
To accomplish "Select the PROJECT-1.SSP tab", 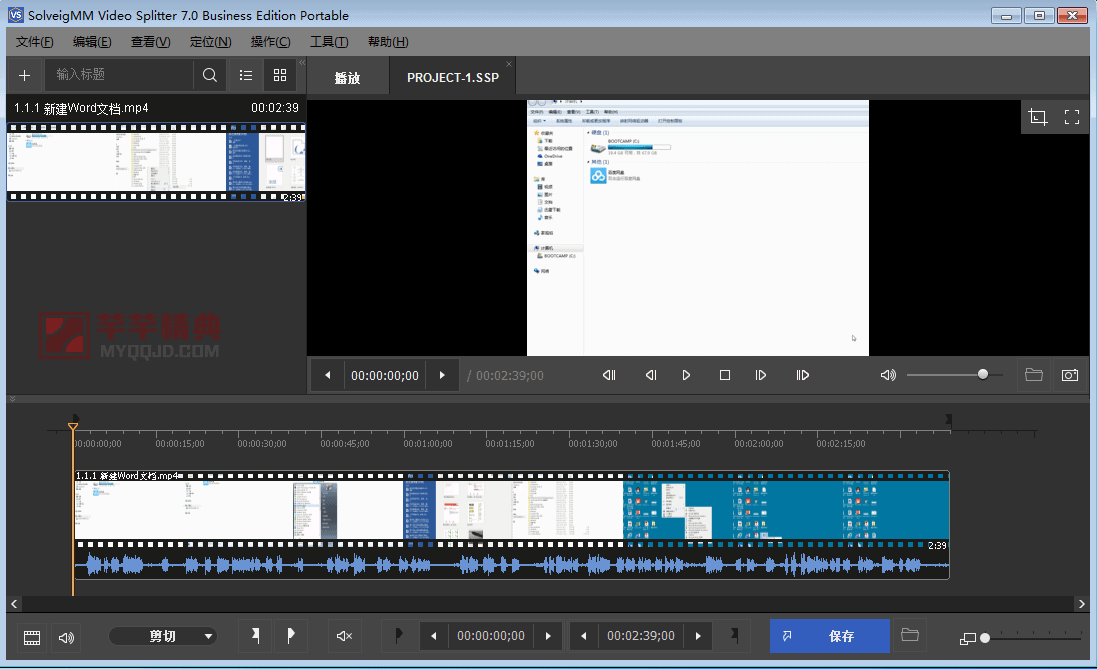I will coord(453,78).
